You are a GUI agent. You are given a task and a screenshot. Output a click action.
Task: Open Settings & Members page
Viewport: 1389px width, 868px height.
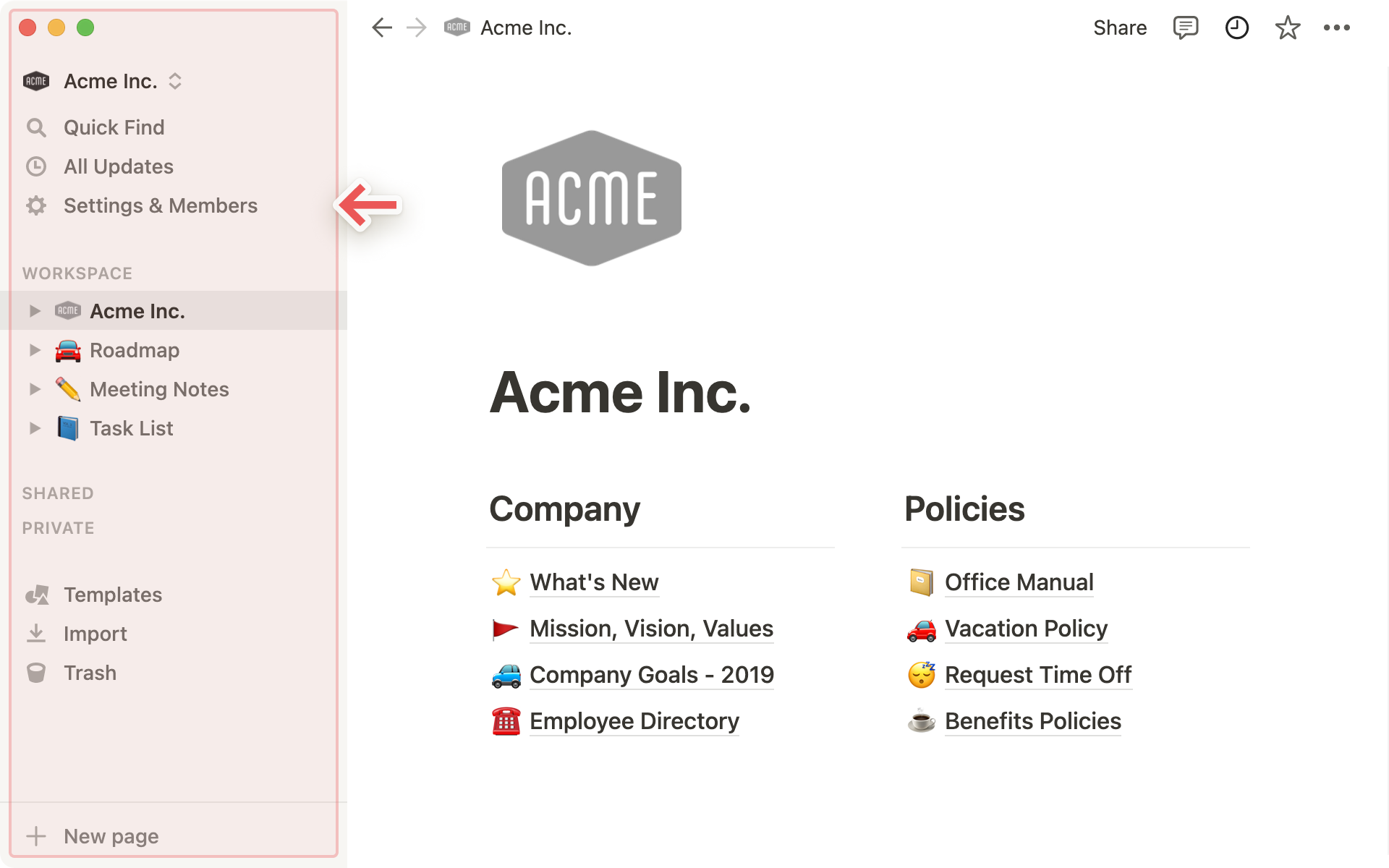coord(160,205)
